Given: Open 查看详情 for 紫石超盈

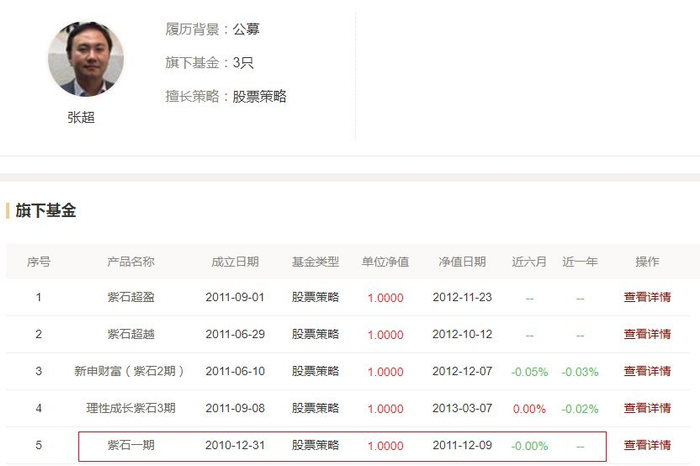Looking at the screenshot, I should (647, 297).
